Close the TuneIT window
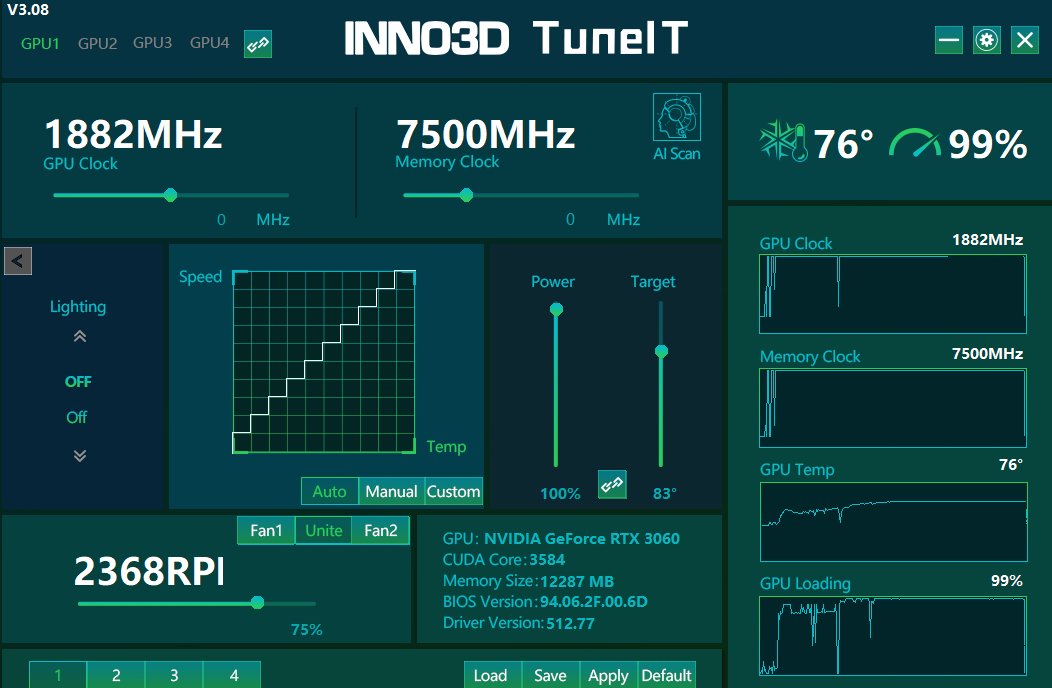Viewport: 1052px width, 688px height. pyautogui.click(x=1024, y=40)
